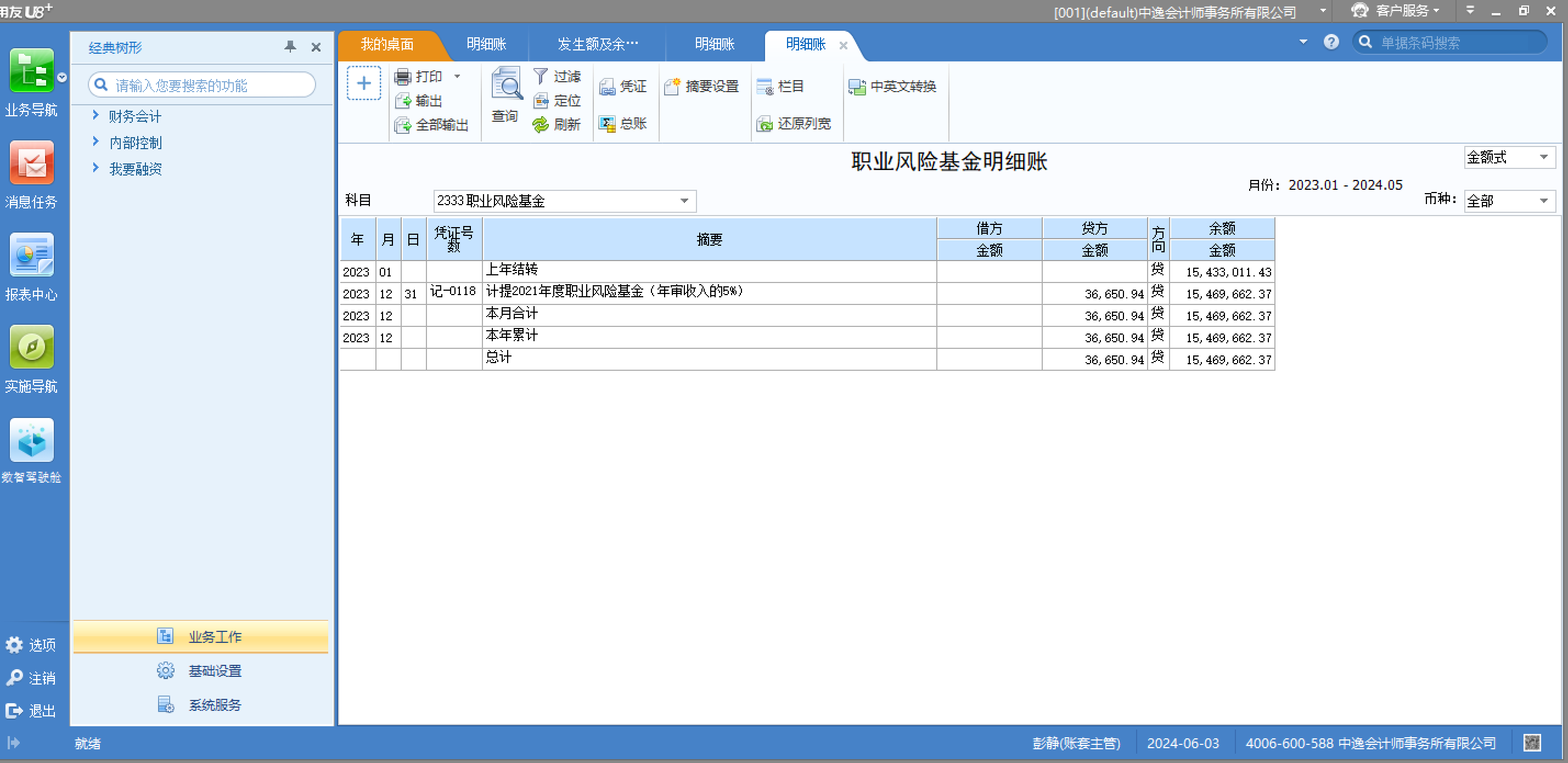The height and width of the screenshot is (763, 1568).
Task: Click the 总账 (General Ledger) icon
Action: click(607, 124)
